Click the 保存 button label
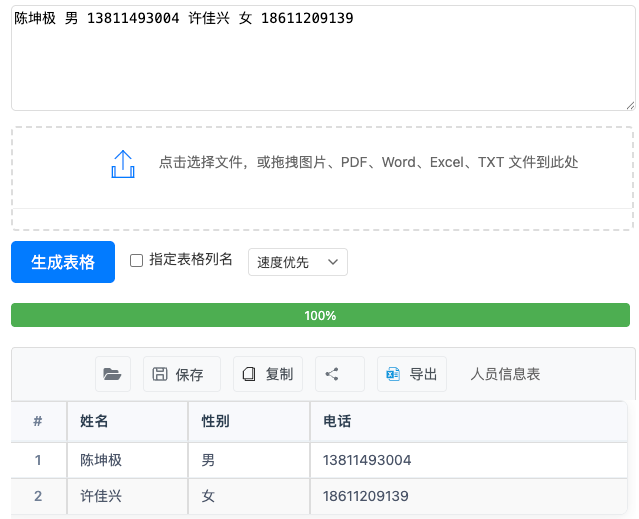639x519 pixels. coord(189,374)
